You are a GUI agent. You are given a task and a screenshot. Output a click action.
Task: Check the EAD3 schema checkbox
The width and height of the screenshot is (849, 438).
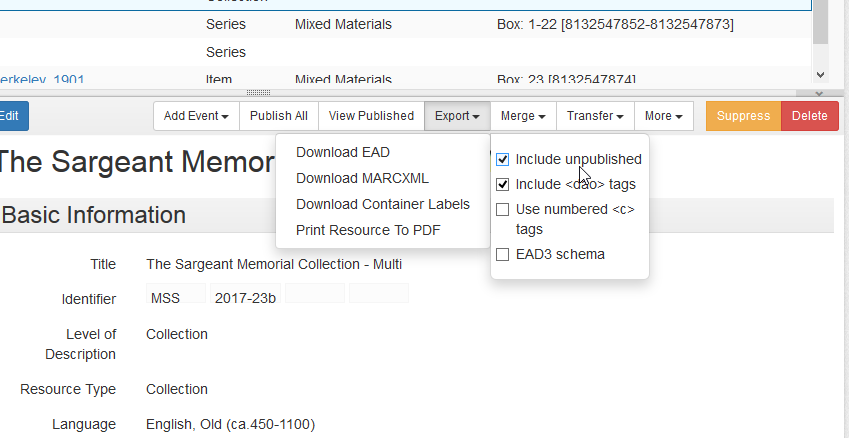(503, 254)
